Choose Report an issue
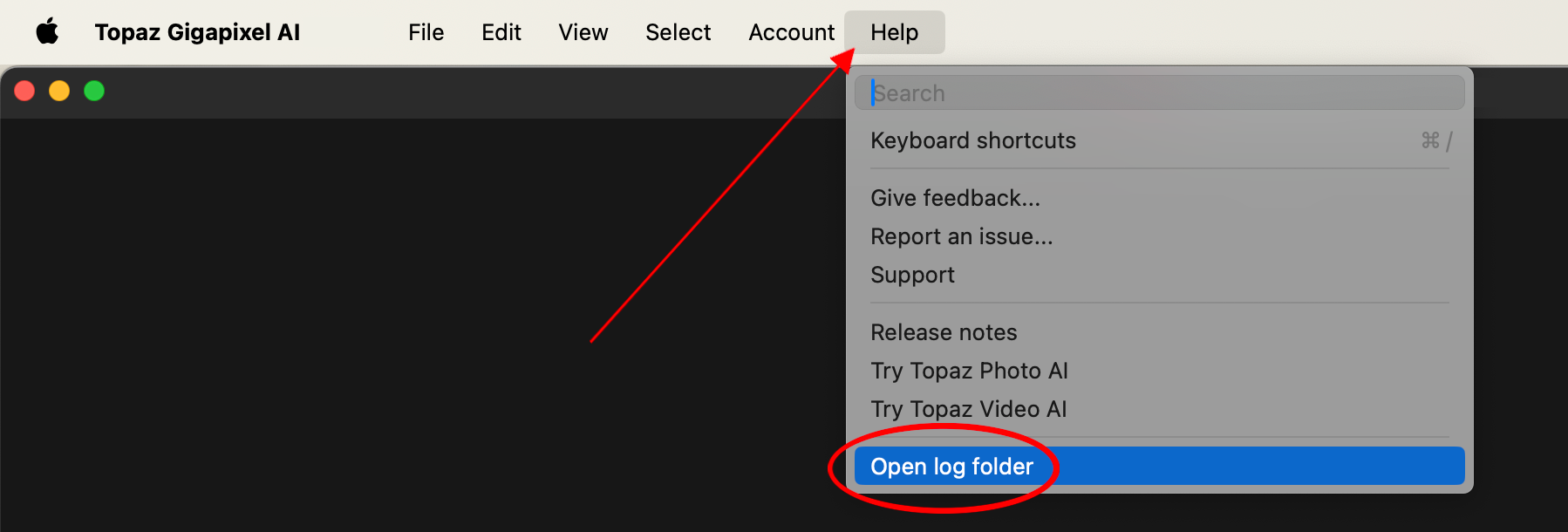The image size is (1568, 532). pos(962,235)
